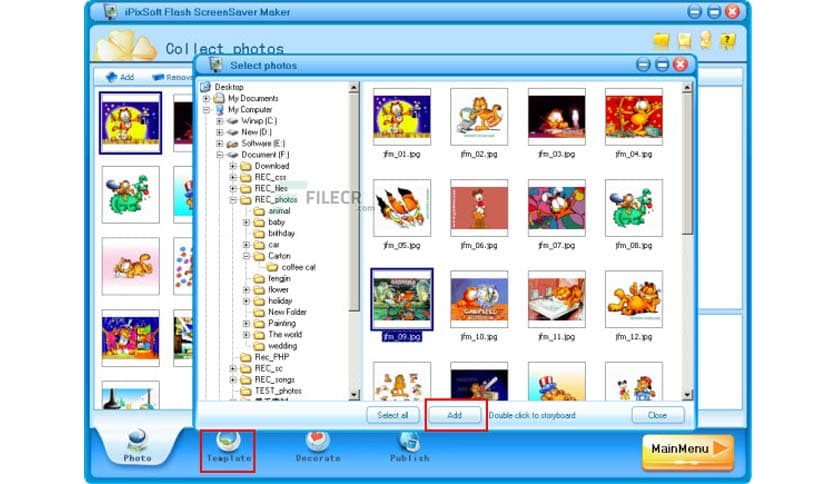Select thumbnail jfm_05.jpg

click(x=402, y=208)
